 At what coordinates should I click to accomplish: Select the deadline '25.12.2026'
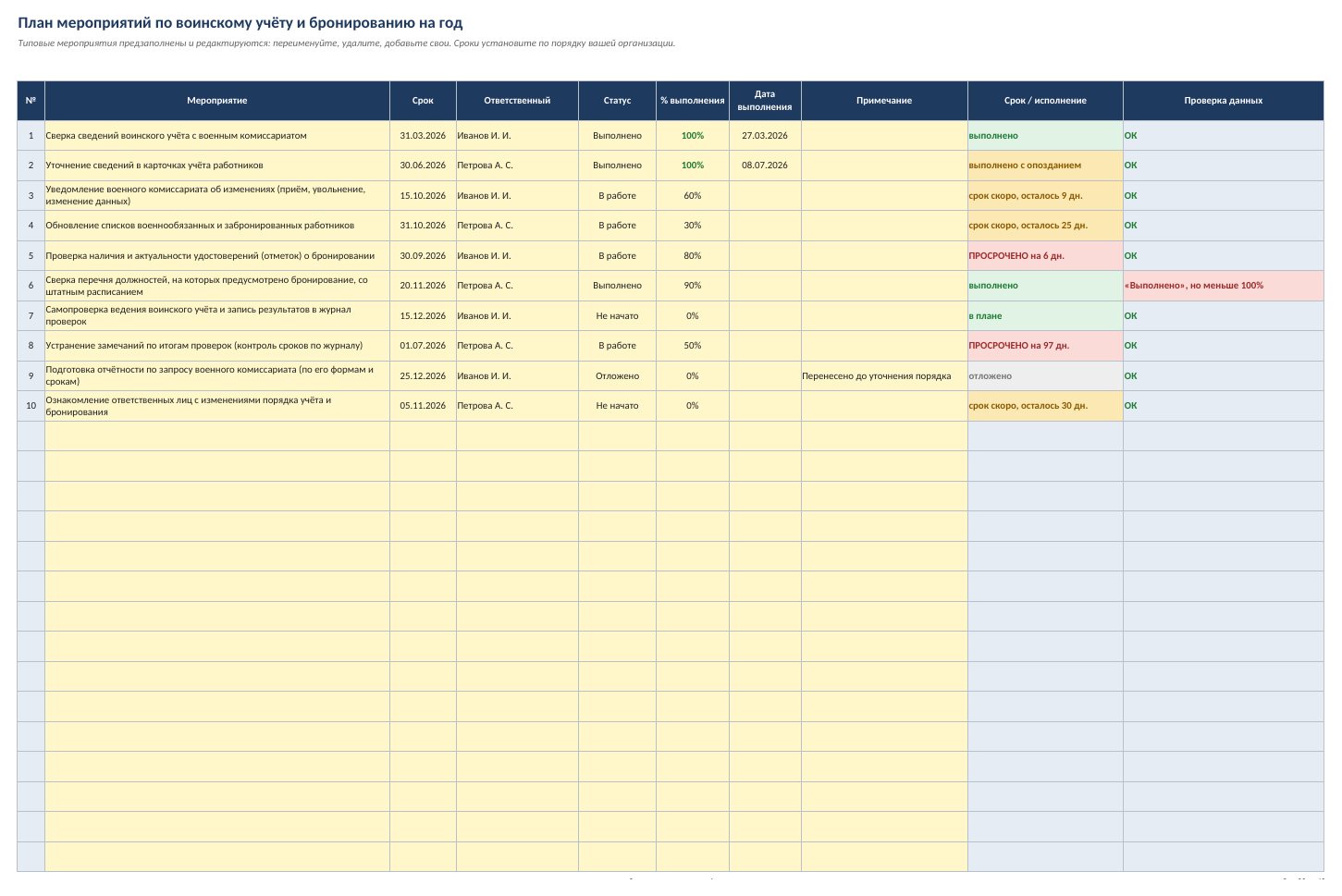(x=423, y=376)
